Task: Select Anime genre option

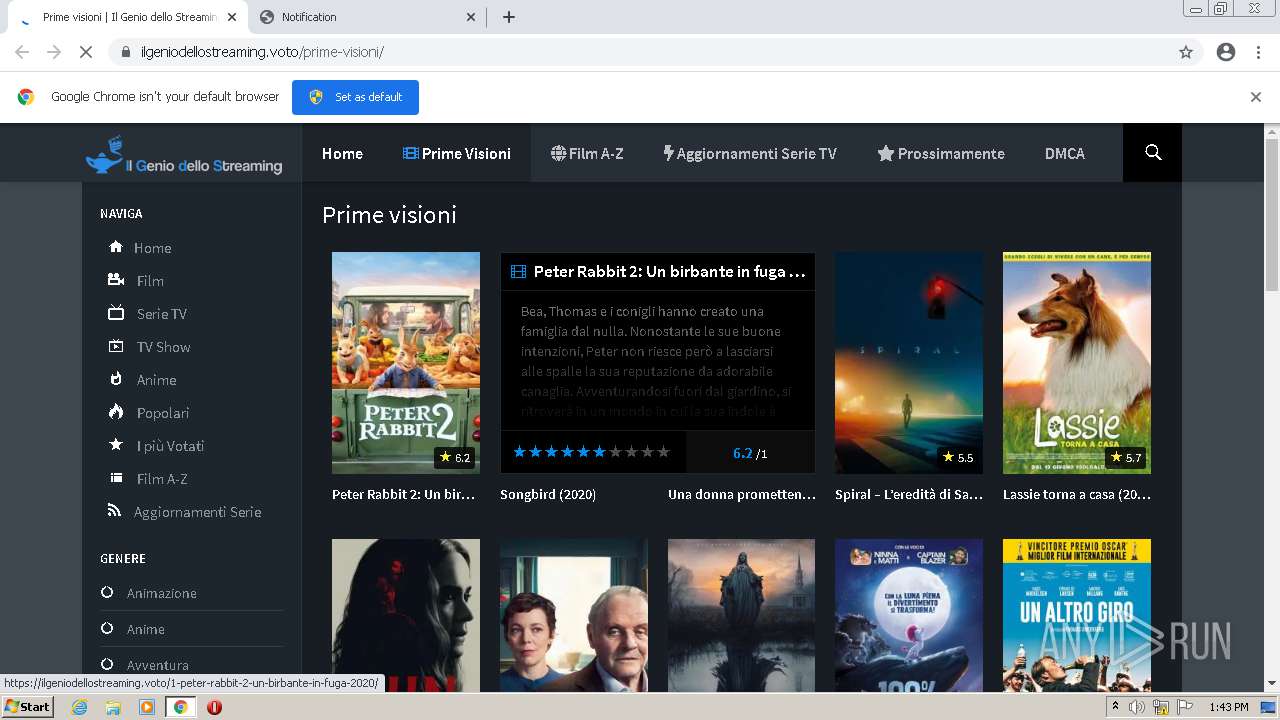Action: coord(145,629)
